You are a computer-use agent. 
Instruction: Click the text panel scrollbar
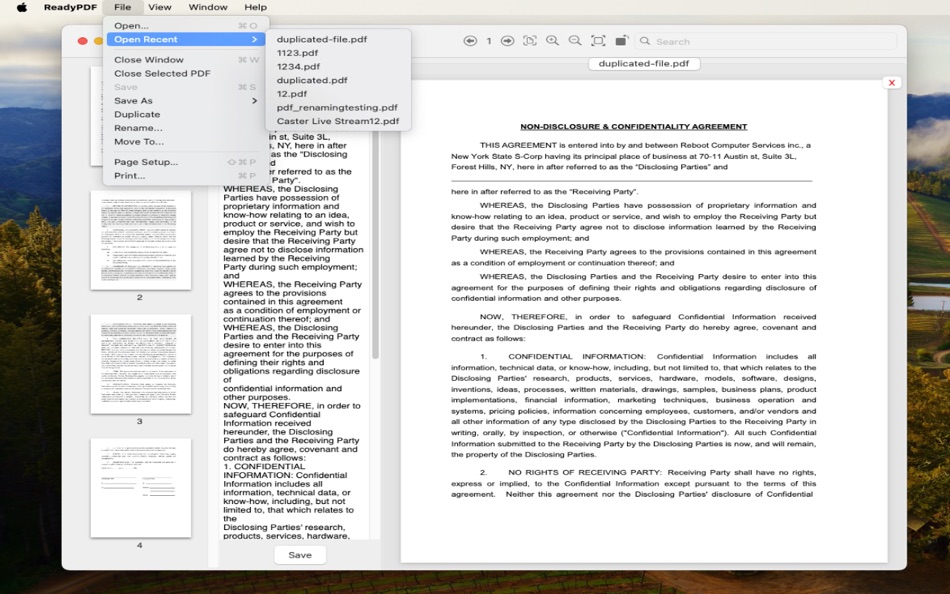pos(375,242)
